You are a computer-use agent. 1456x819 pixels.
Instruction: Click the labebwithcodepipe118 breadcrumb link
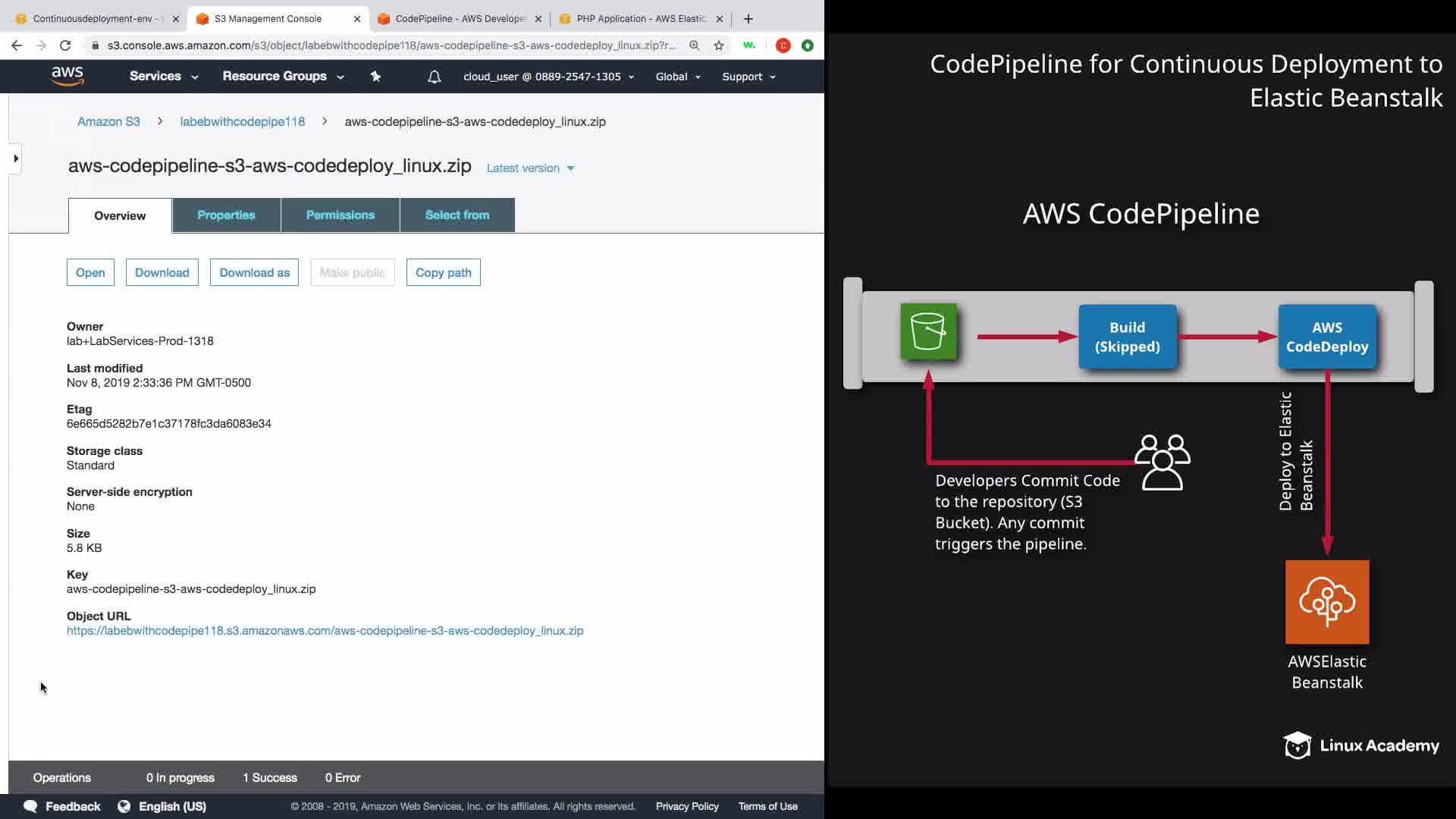pos(242,121)
